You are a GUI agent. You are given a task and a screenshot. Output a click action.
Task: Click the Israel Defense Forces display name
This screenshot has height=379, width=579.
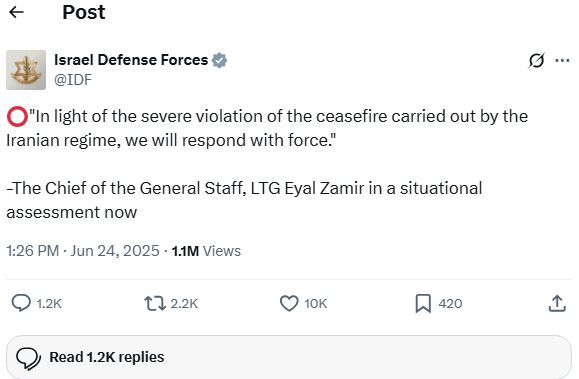tap(131, 60)
